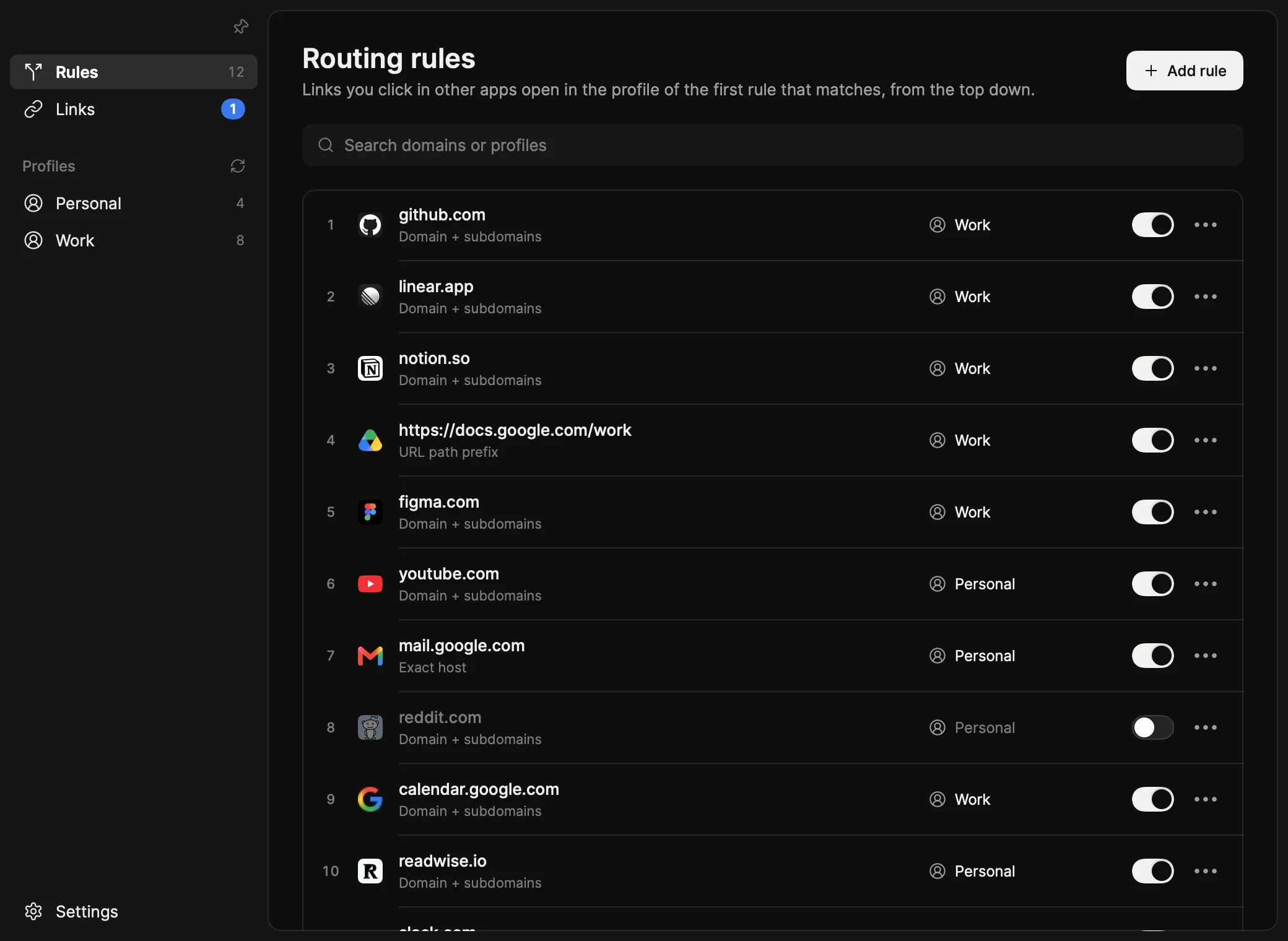Screen dimensions: 1288x941
Task: Click the GitHub favicon in row 1
Action: [370, 225]
